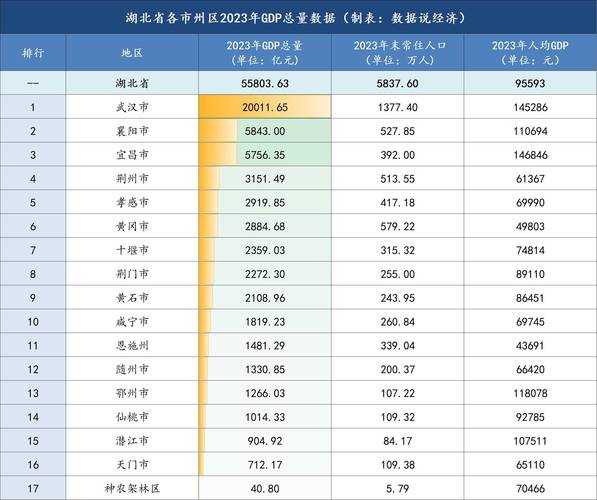
Task: Click the per-capita value 145286
Action: pos(530,107)
